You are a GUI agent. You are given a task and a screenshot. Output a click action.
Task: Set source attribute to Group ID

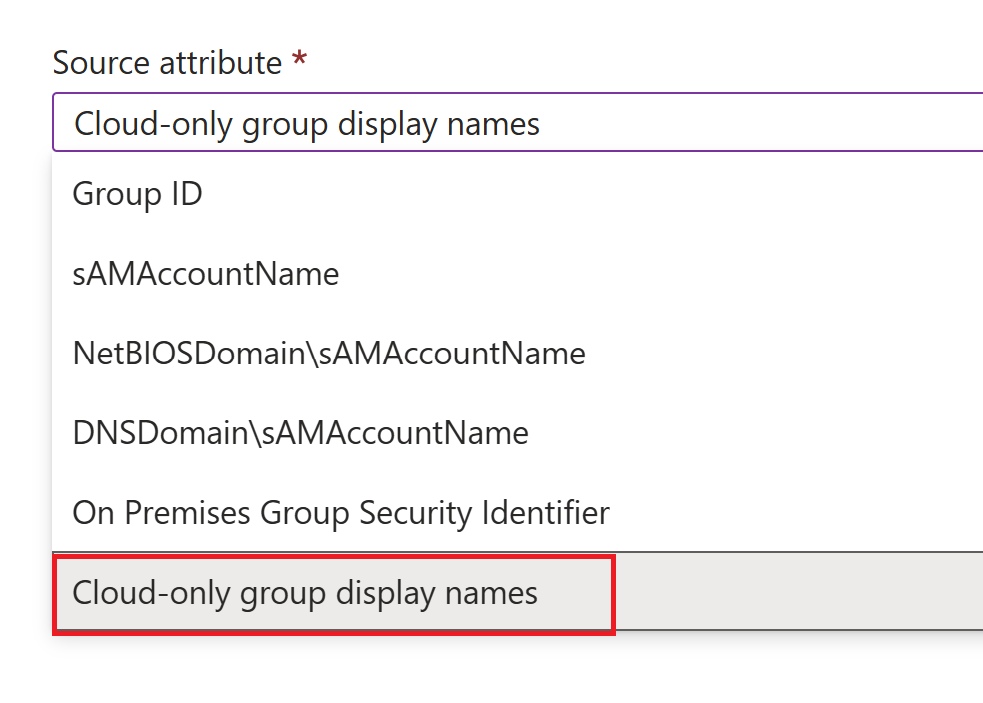tap(138, 193)
